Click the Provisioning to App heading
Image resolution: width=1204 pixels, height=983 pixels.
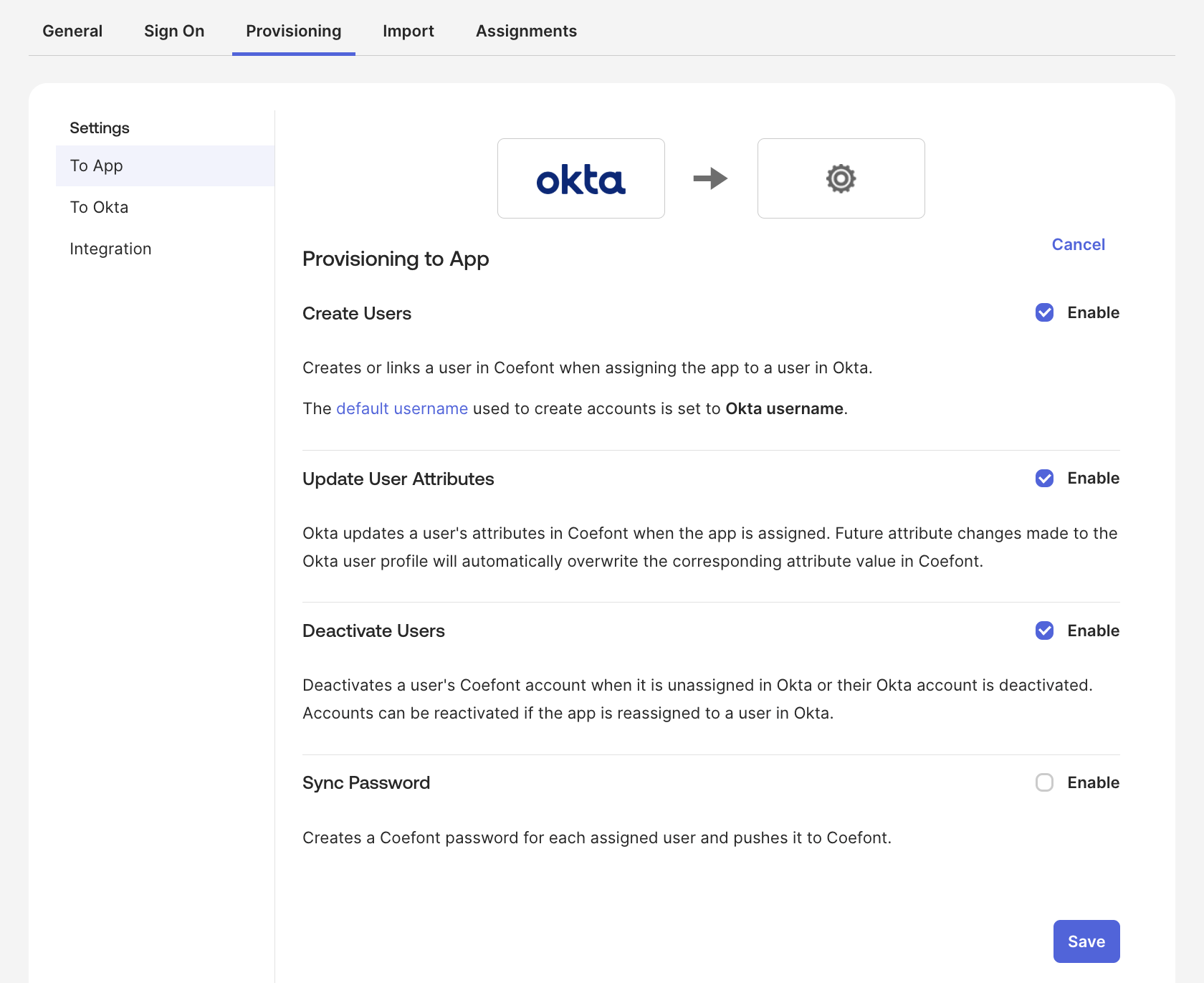pyautogui.click(x=396, y=259)
